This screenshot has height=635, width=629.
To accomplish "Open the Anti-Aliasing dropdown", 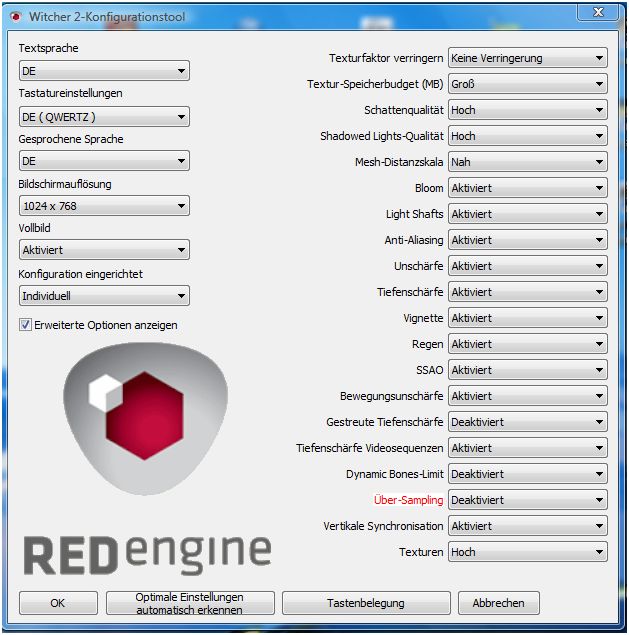I will pyautogui.click(x=528, y=240).
